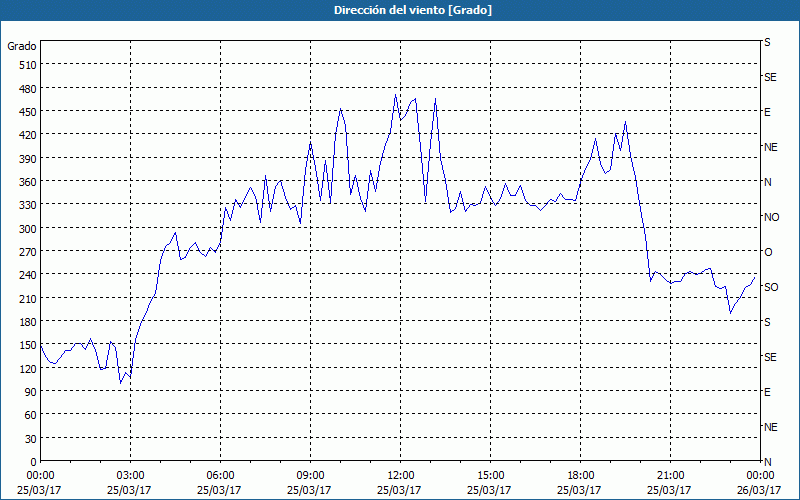This screenshot has width=800, height=500.
Task: Click the 90 y-axis tick label
Action: [x=31, y=392]
